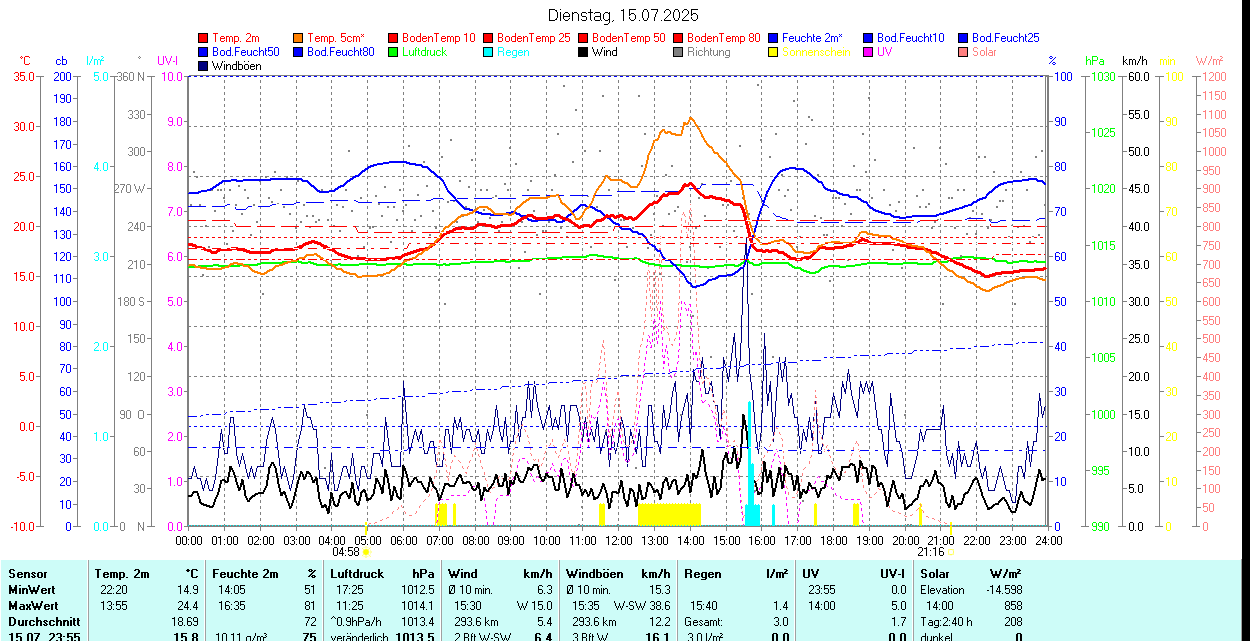The image size is (1250, 641).
Task: Click the BodenTemp 50 legend label
Action: click(x=629, y=38)
